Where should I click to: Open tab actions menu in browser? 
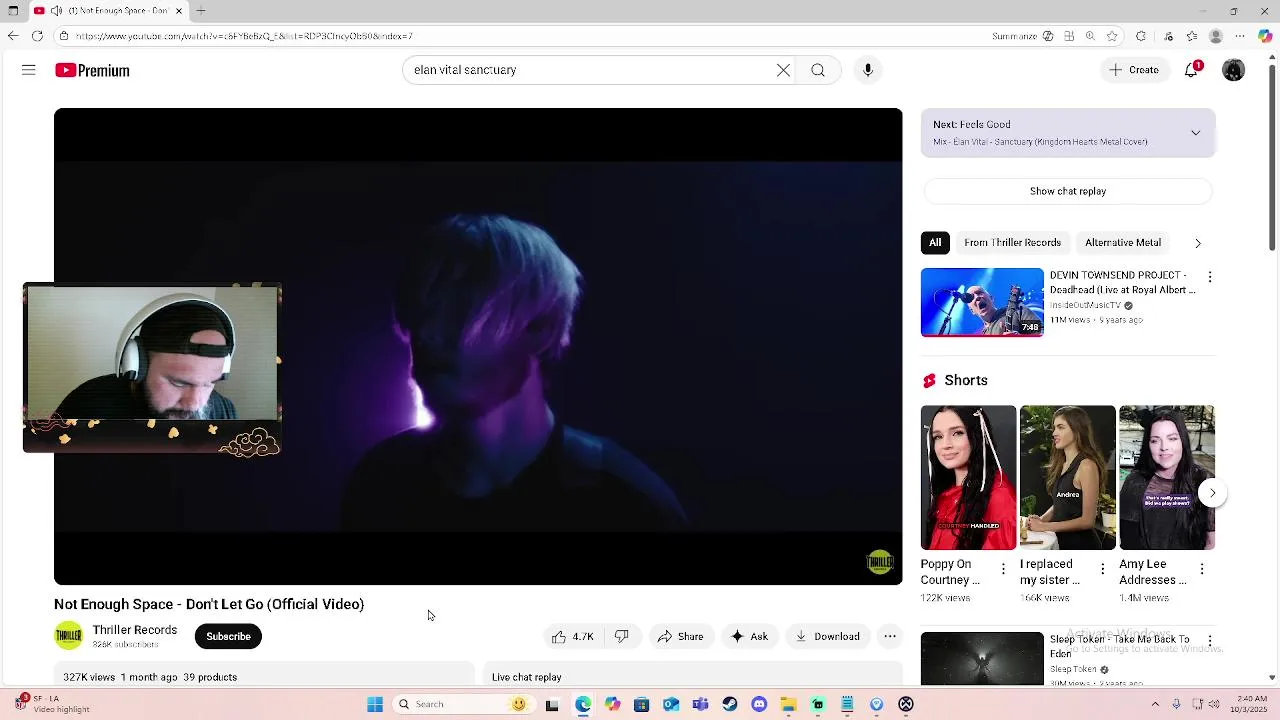tap(13, 11)
